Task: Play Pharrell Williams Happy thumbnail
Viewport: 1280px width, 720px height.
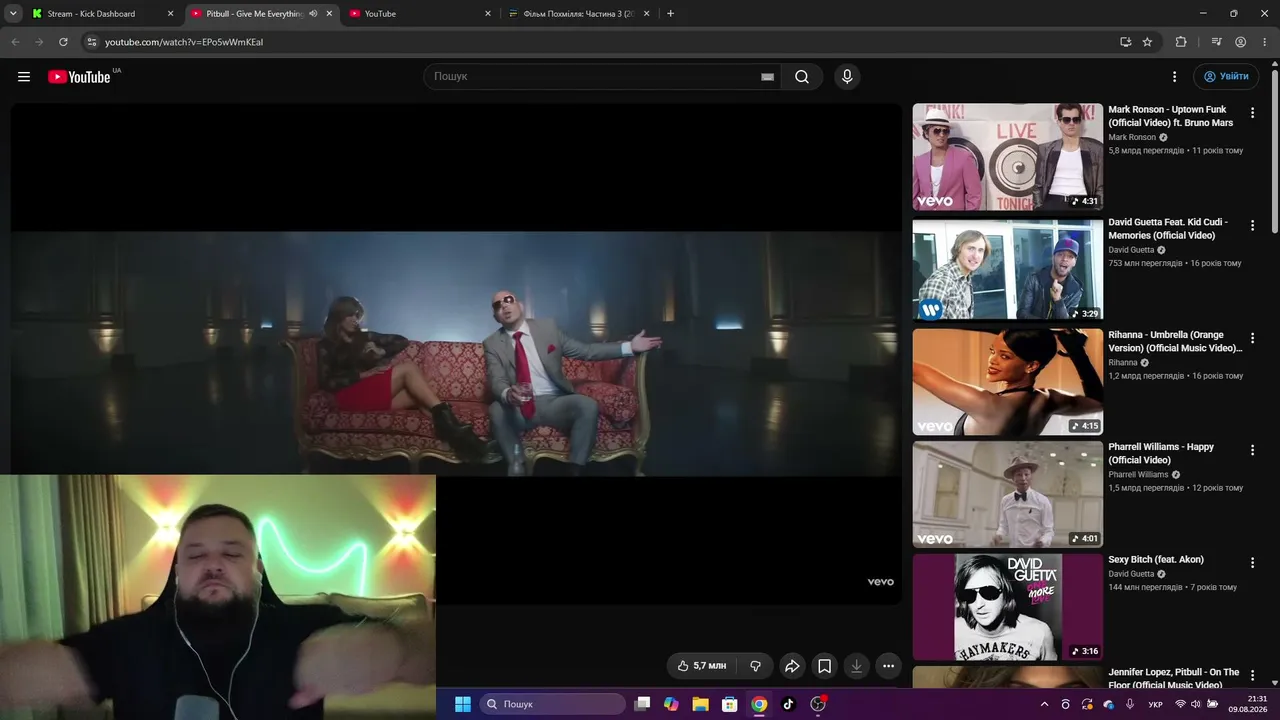Action: 1007,494
